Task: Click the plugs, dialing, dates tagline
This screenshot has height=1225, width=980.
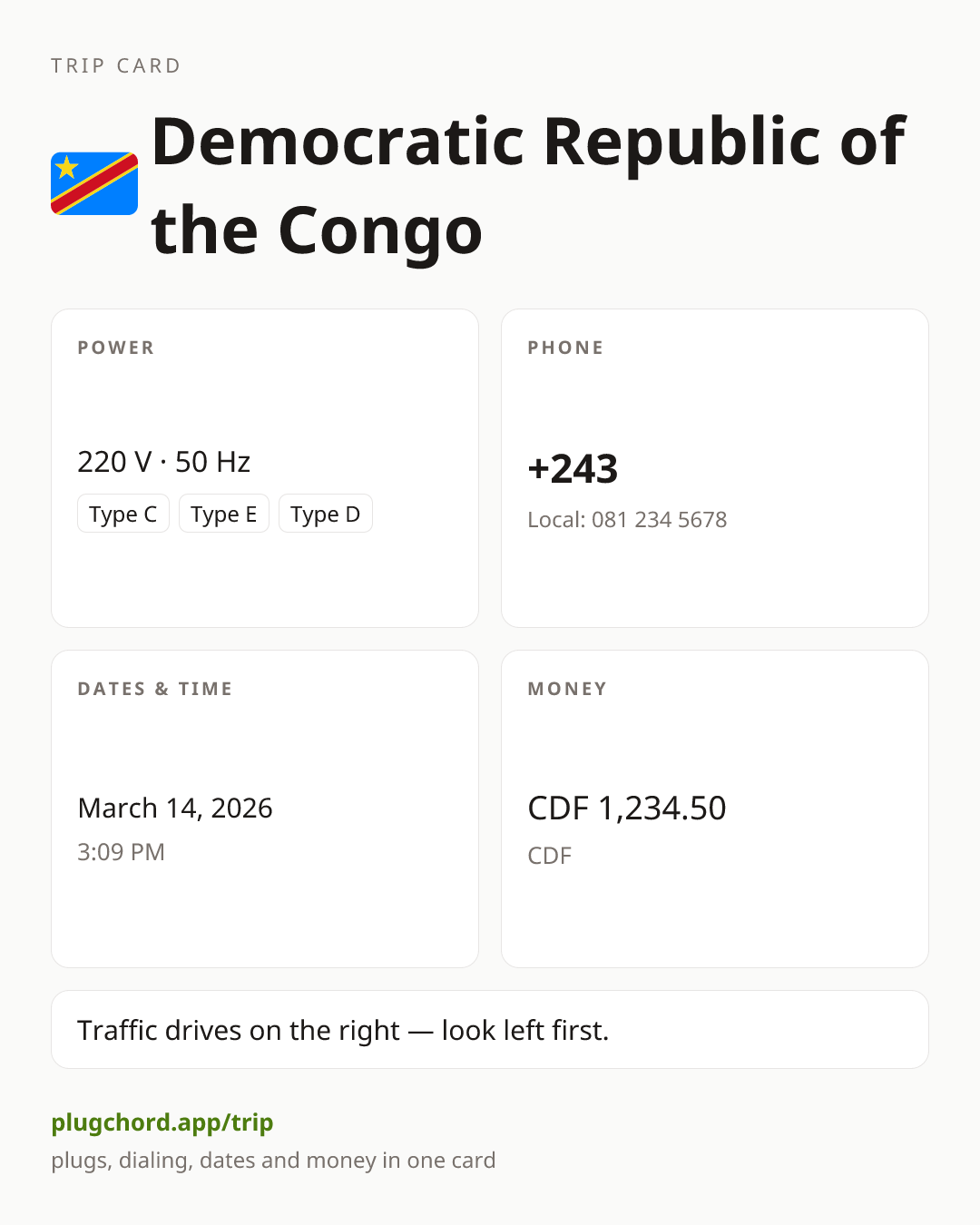Action: (273, 1161)
